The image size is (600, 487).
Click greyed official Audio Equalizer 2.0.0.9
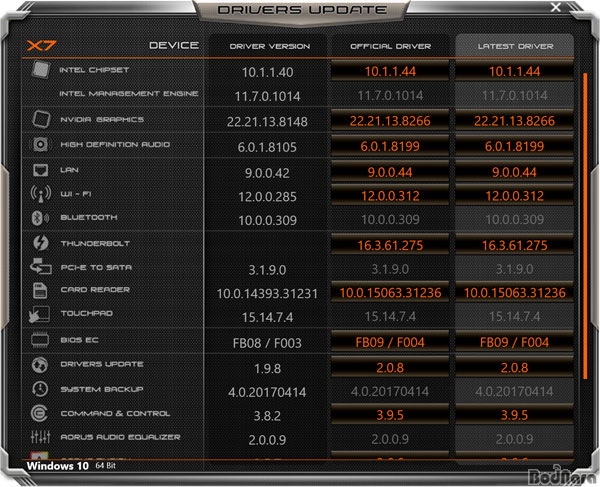point(390,439)
